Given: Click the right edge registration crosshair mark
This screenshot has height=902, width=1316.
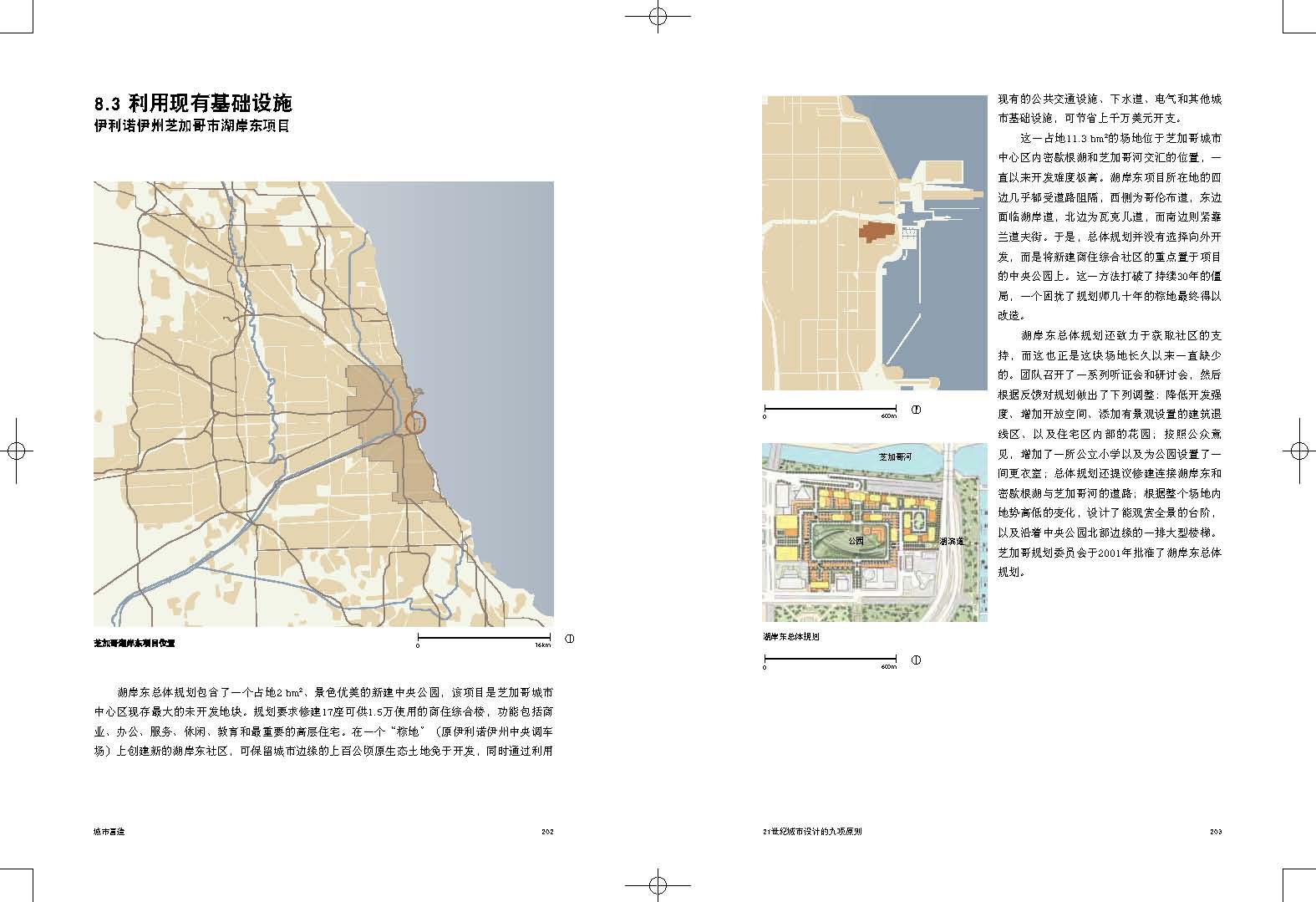Looking at the screenshot, I should tap(1298, 451).
